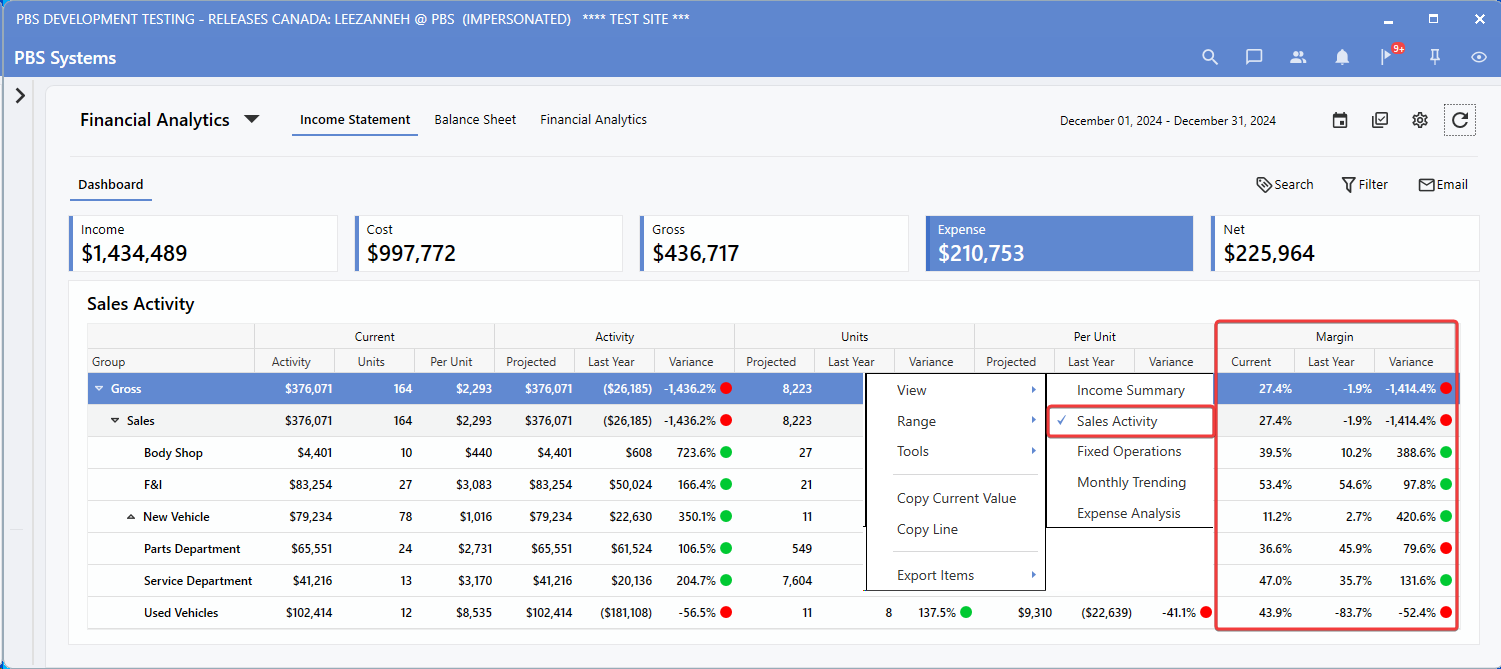This screenshot has height=669, width=1501.
Task: Select the Expense summary card
Action: [1059, 243]
